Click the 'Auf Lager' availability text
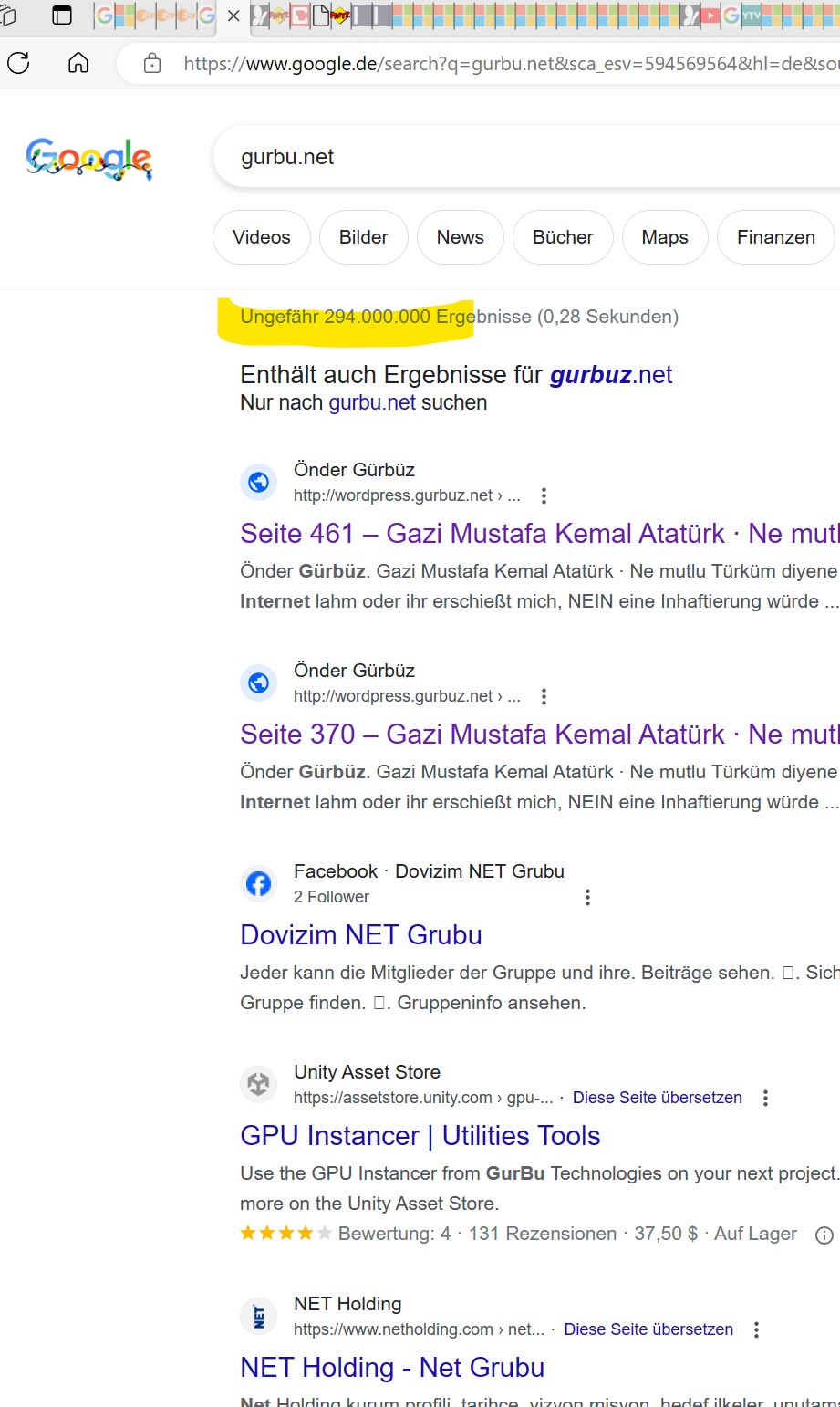This screenshot has width=840, height=1407. click(755, 1234)
